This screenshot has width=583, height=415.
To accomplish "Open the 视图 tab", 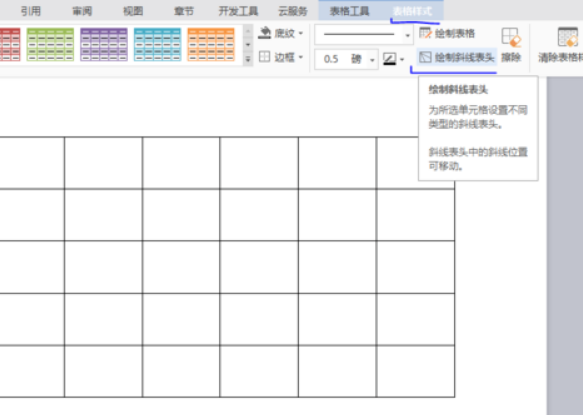I will click(133, 11).
